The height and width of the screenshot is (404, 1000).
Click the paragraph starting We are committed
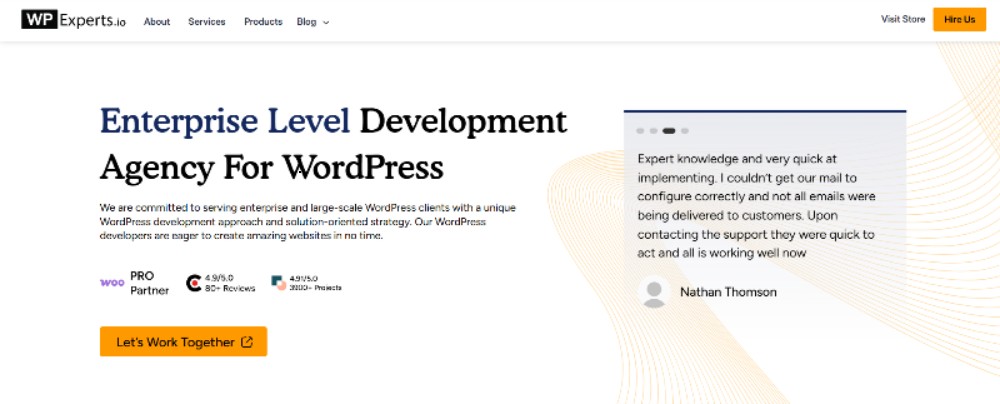coord(308,221)
